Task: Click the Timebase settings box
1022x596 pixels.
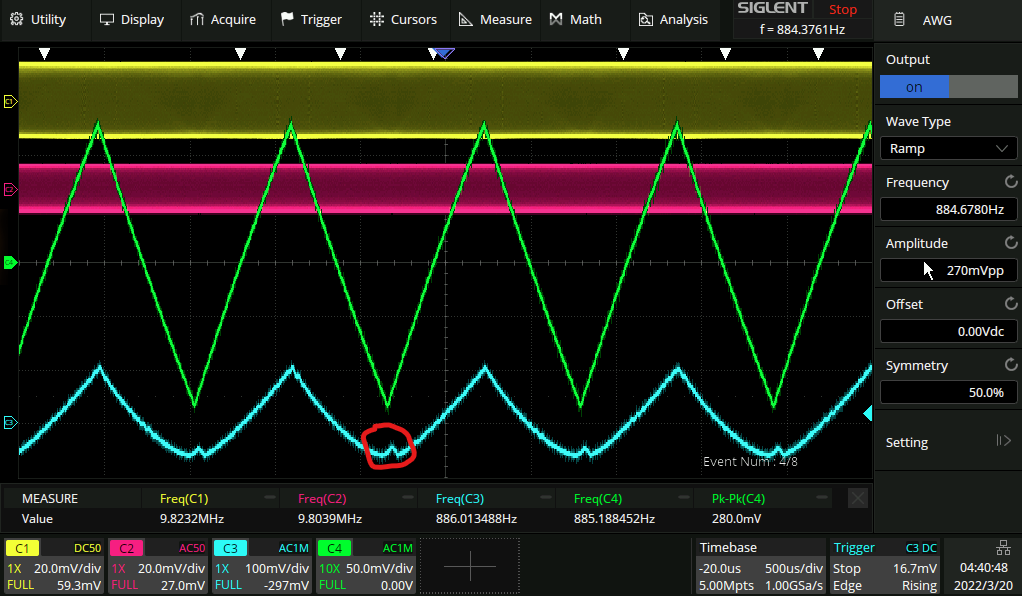Action: pyautogui.click(x=760, y=566)
